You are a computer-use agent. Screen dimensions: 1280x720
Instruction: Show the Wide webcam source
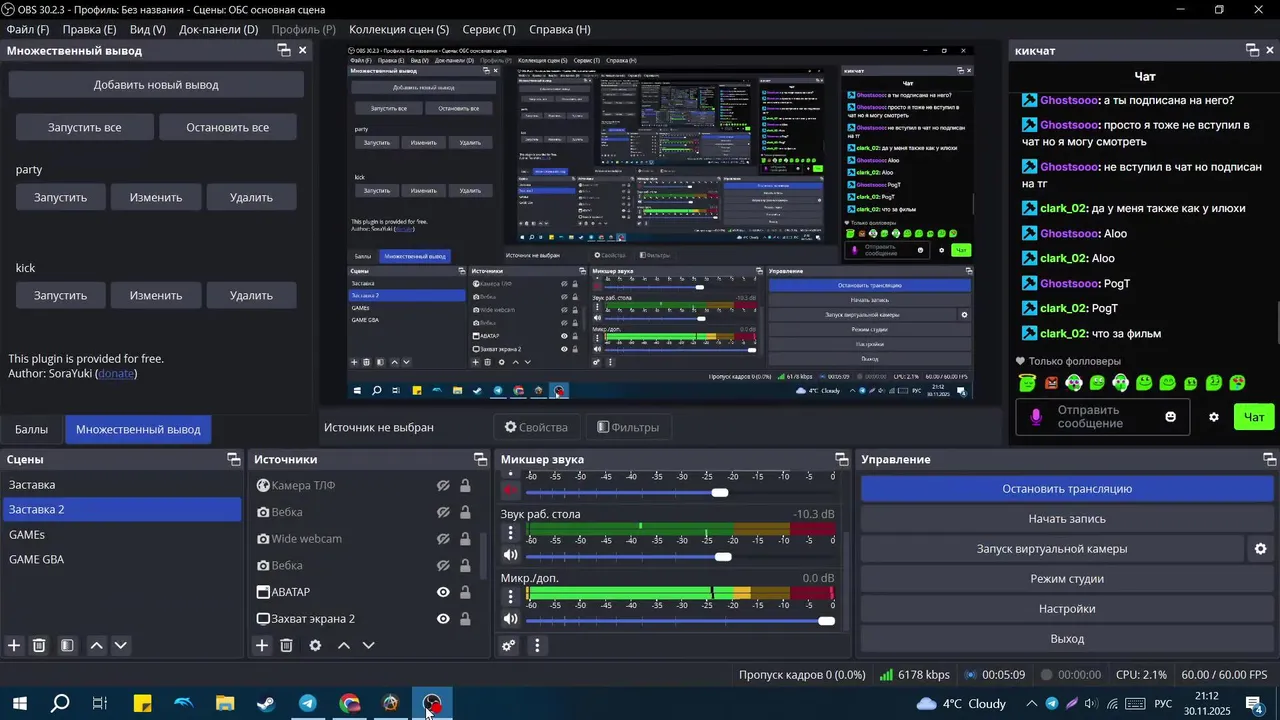(x=443, y=539)
